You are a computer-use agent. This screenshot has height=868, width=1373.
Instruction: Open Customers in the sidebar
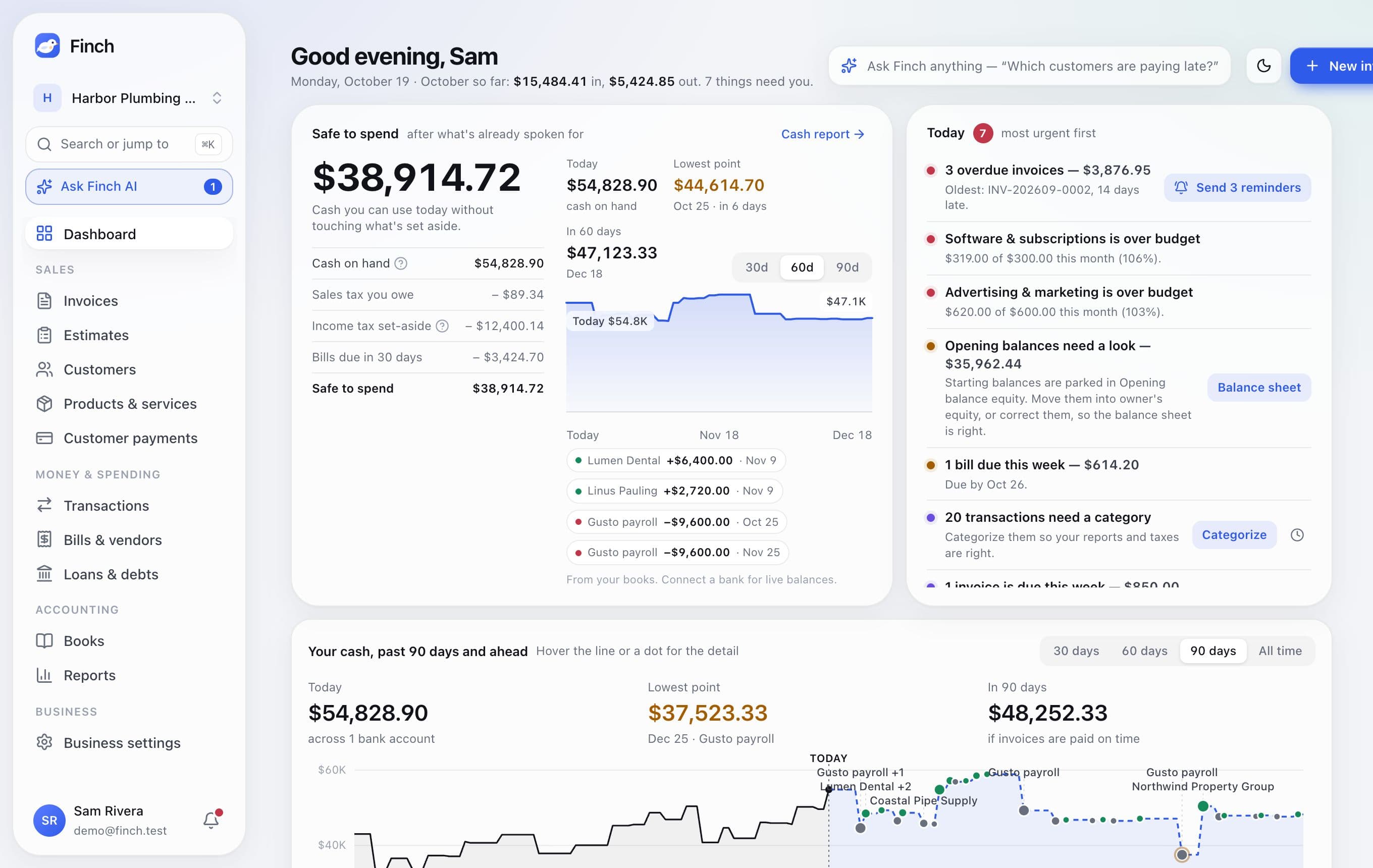[129, 369]
